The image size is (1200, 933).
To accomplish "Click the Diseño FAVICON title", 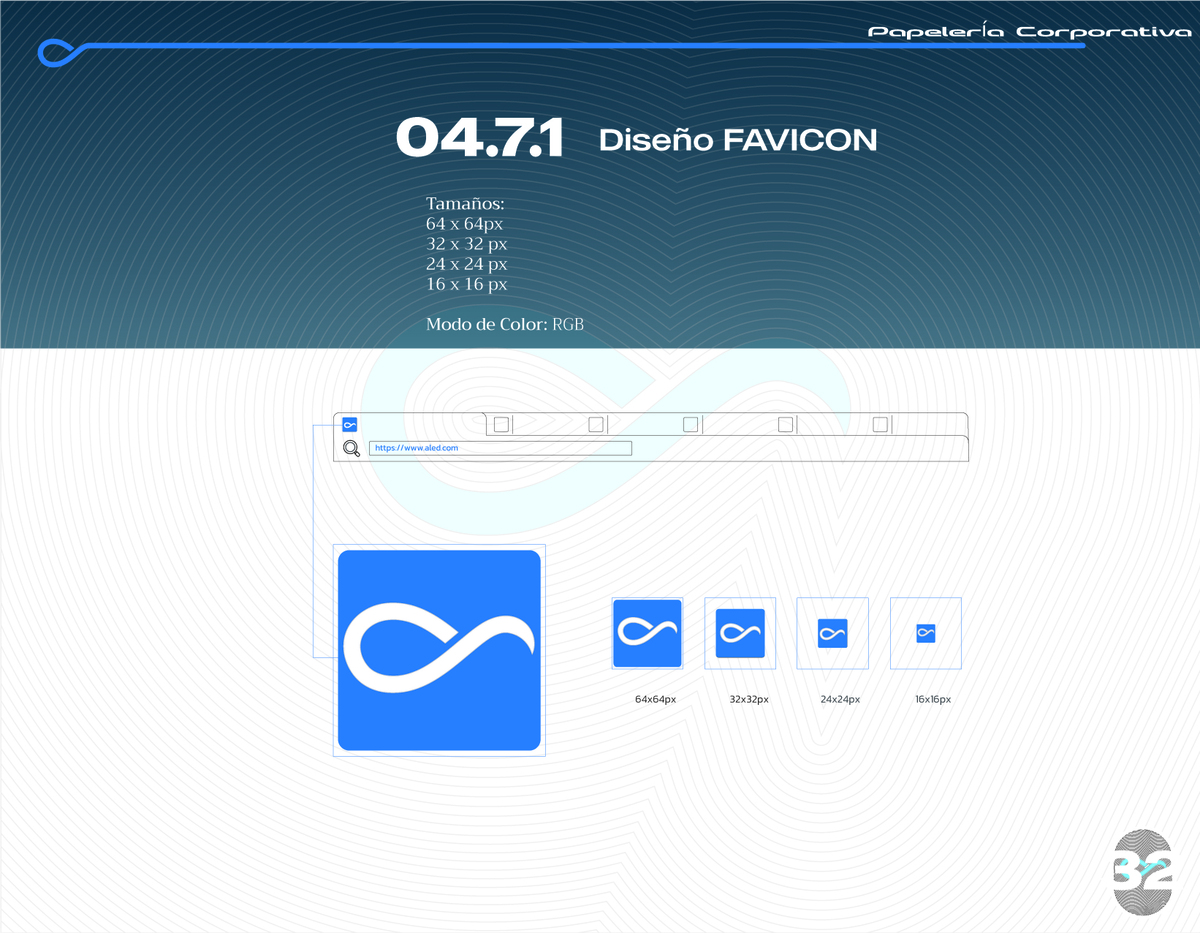I will (x=737, y=140).
